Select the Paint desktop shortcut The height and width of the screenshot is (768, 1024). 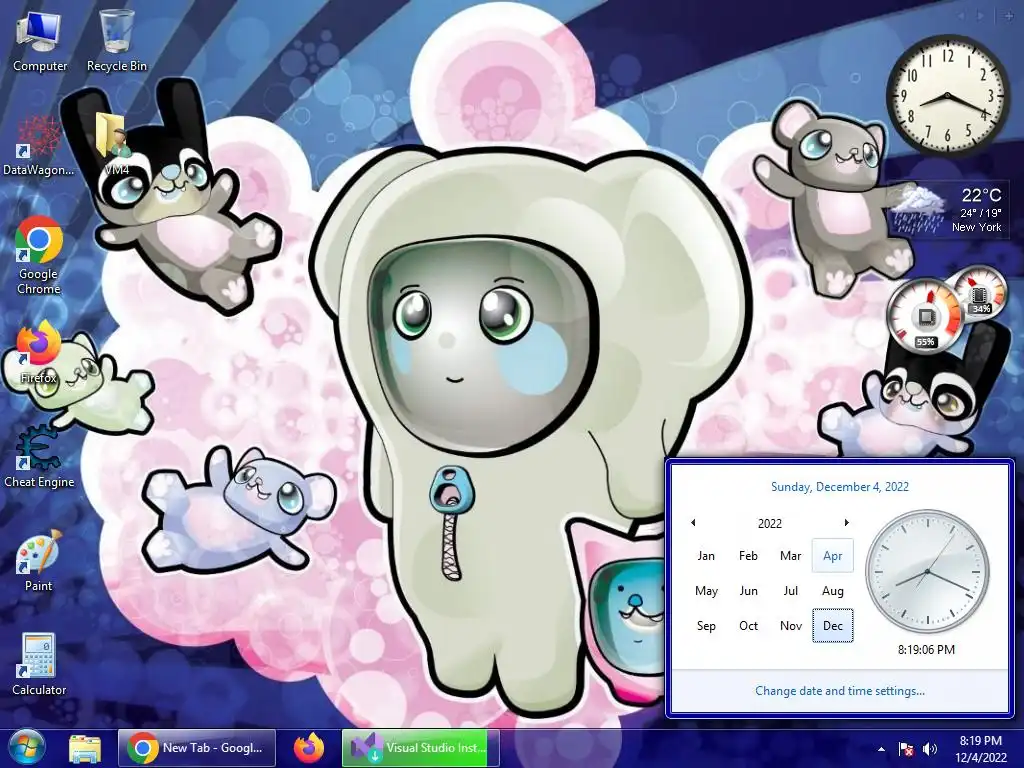[x=39, y=560]
